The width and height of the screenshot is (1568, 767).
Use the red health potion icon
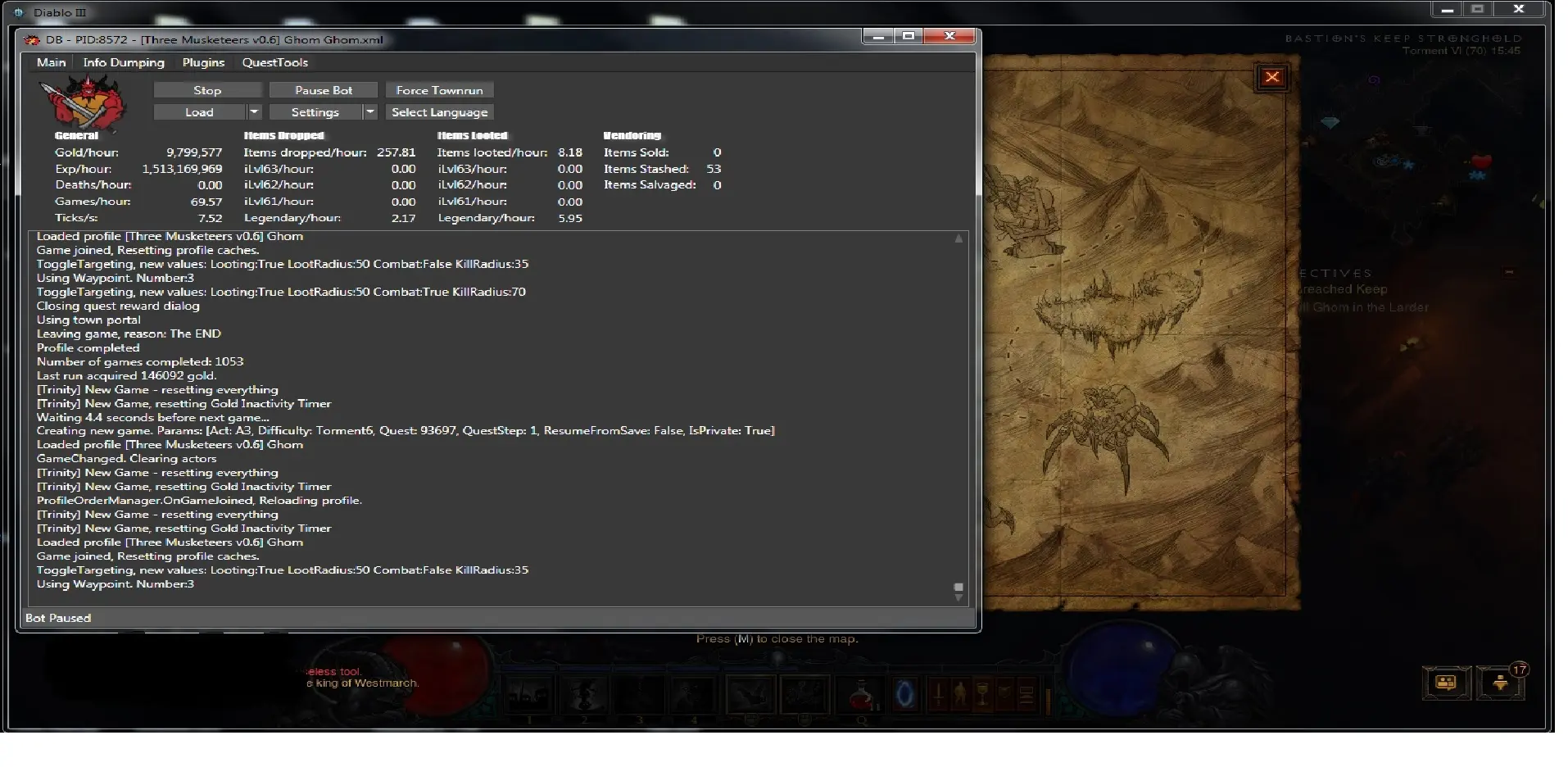click(860, 696)
